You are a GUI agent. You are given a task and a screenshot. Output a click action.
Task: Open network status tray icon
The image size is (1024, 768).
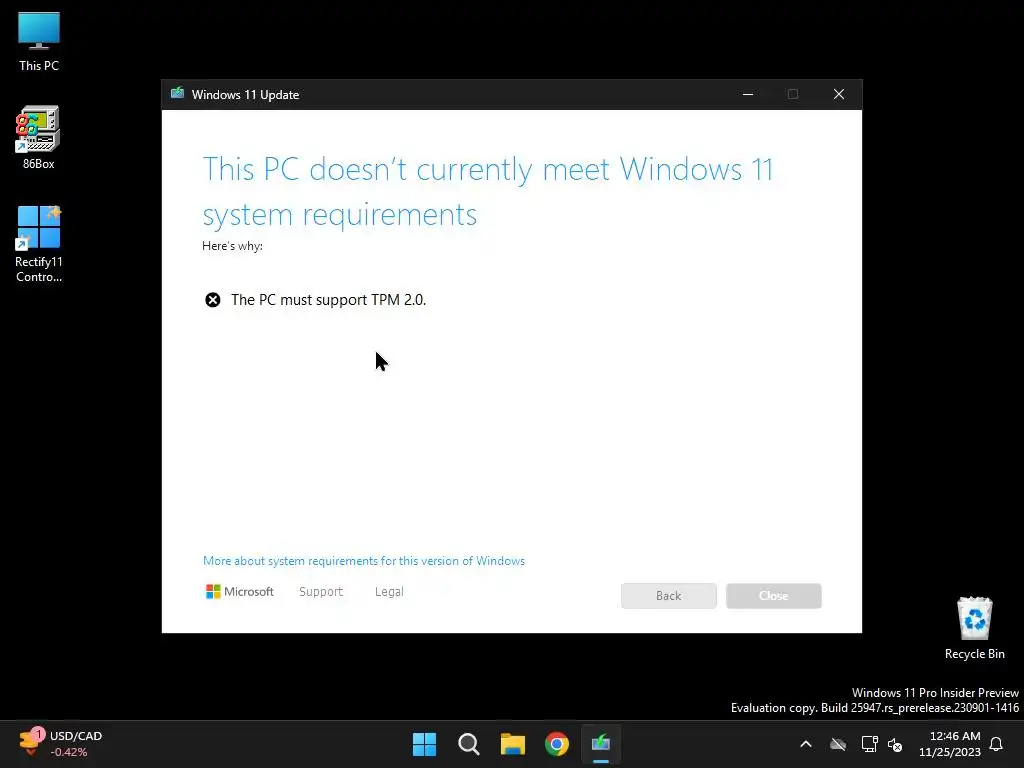[x=869, y=744]
